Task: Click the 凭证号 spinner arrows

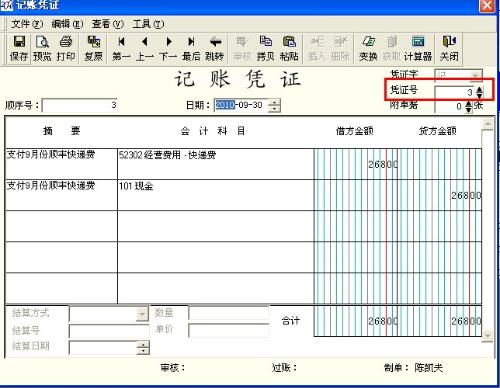Action: tap(479, 92)
